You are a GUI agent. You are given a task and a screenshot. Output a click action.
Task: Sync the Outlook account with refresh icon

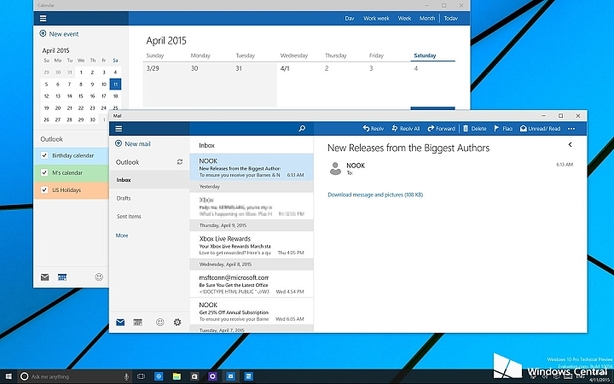180,162
